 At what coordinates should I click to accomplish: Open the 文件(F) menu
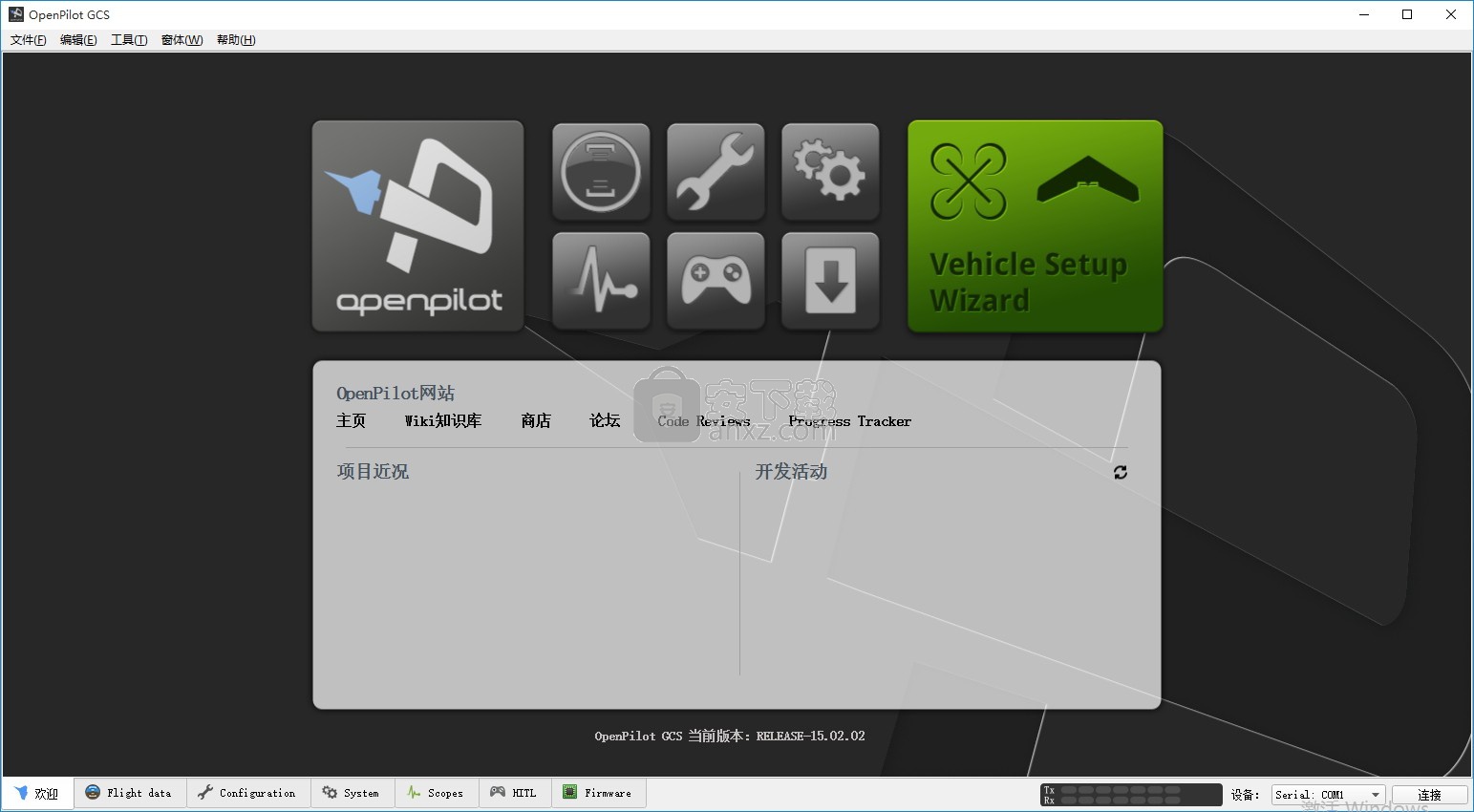point(28,40)
